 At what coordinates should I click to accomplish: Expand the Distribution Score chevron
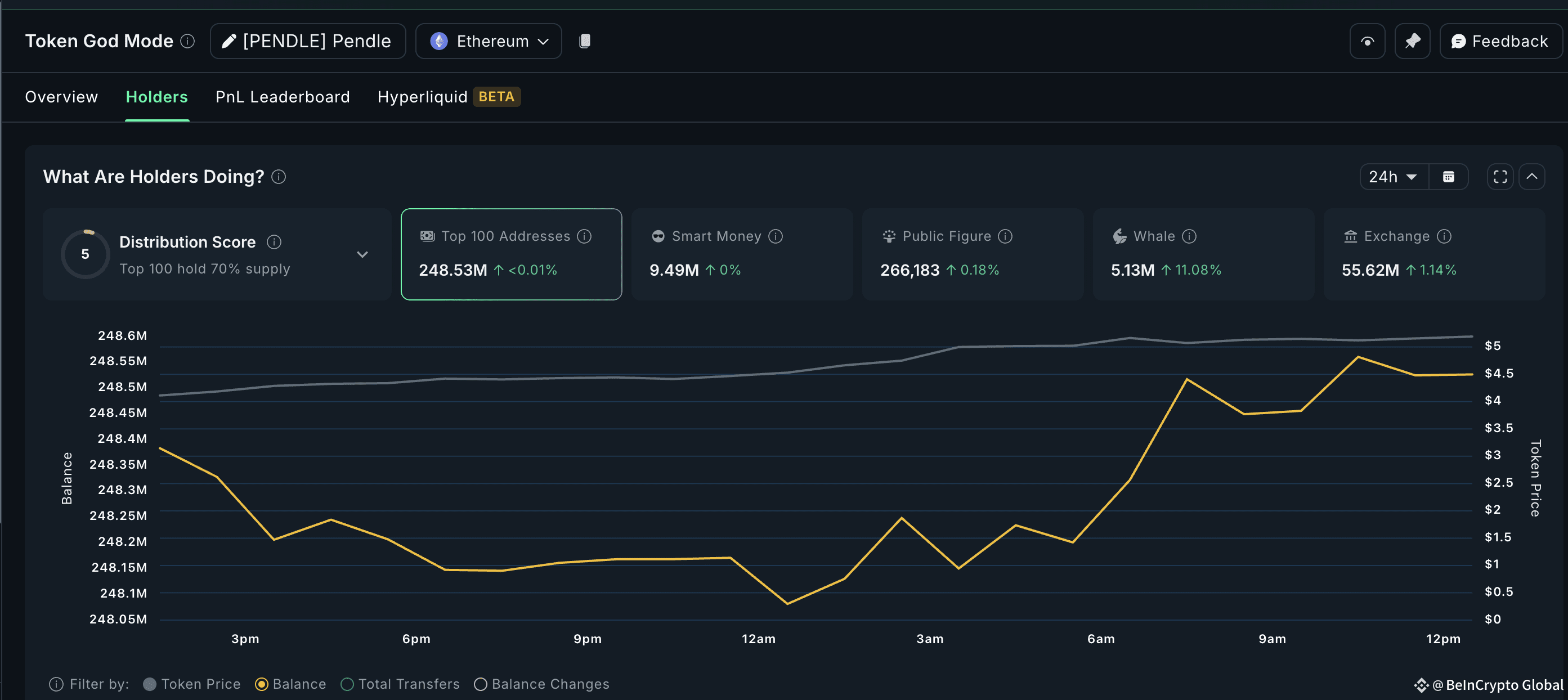[362, 254]
